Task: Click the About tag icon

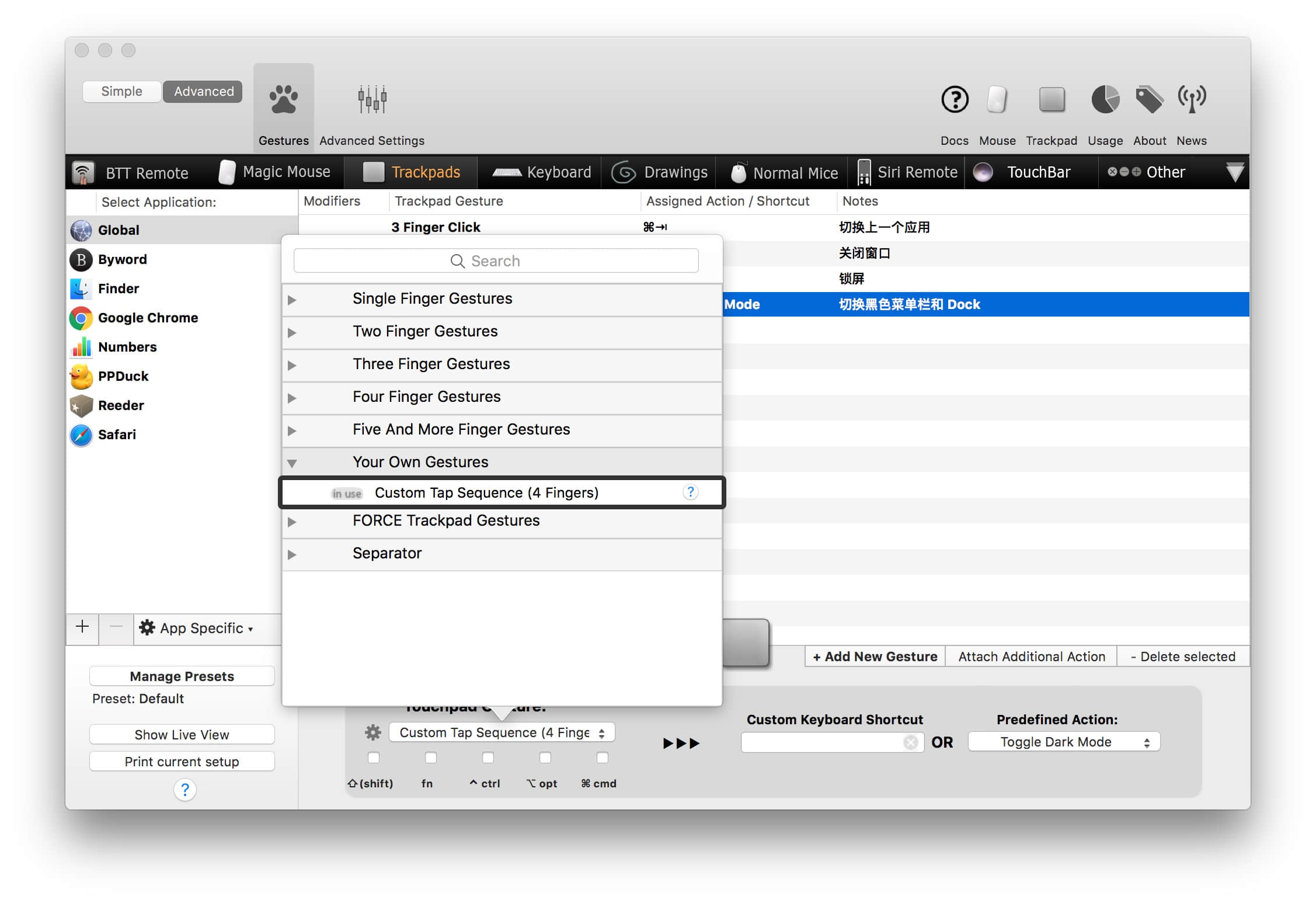Action: [1148, 100]
